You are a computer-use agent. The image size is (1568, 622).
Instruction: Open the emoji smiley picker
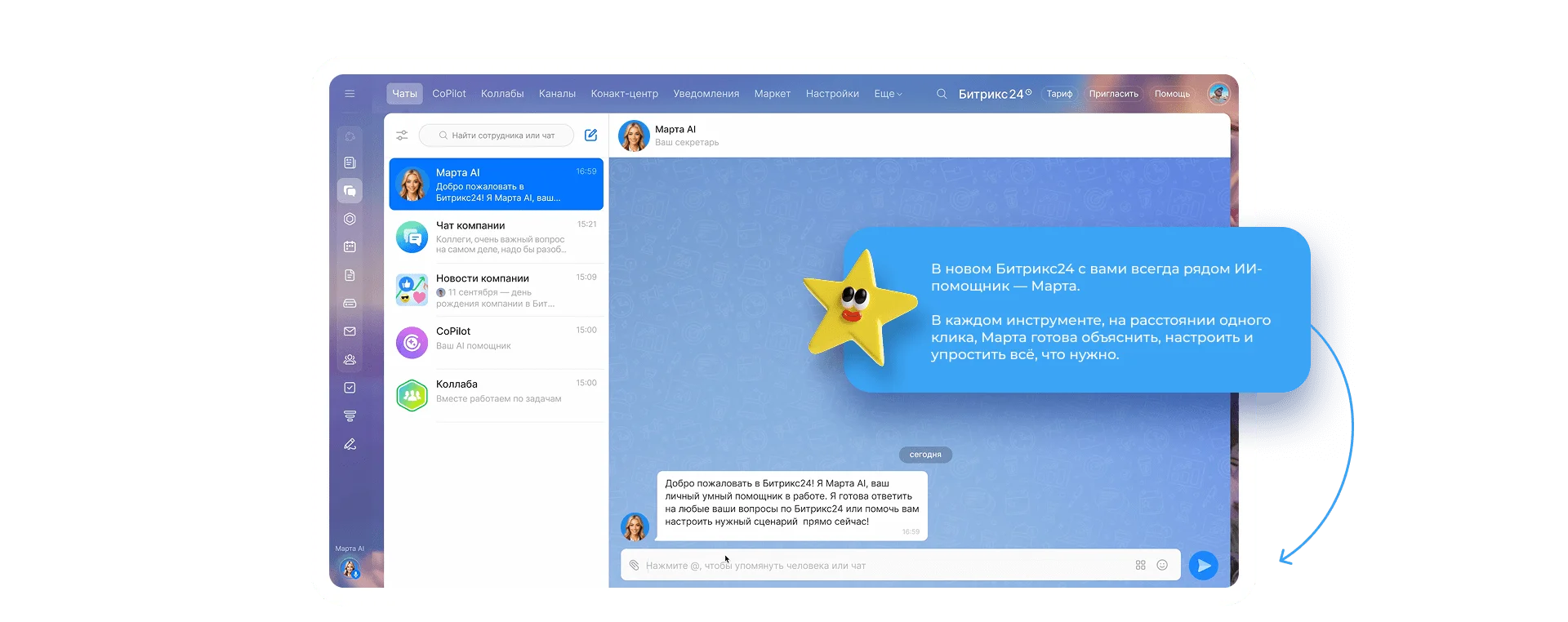pos(1162,565)
